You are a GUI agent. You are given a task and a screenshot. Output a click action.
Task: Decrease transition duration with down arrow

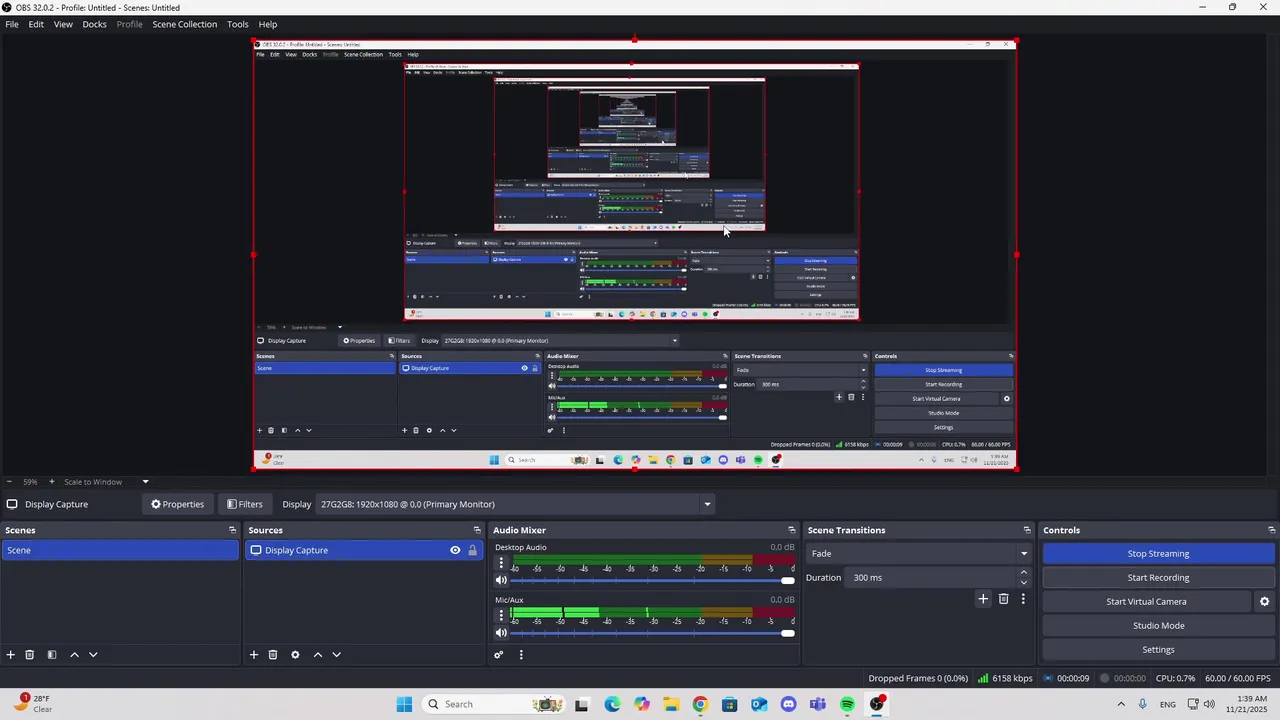(x=1023, y=582)
